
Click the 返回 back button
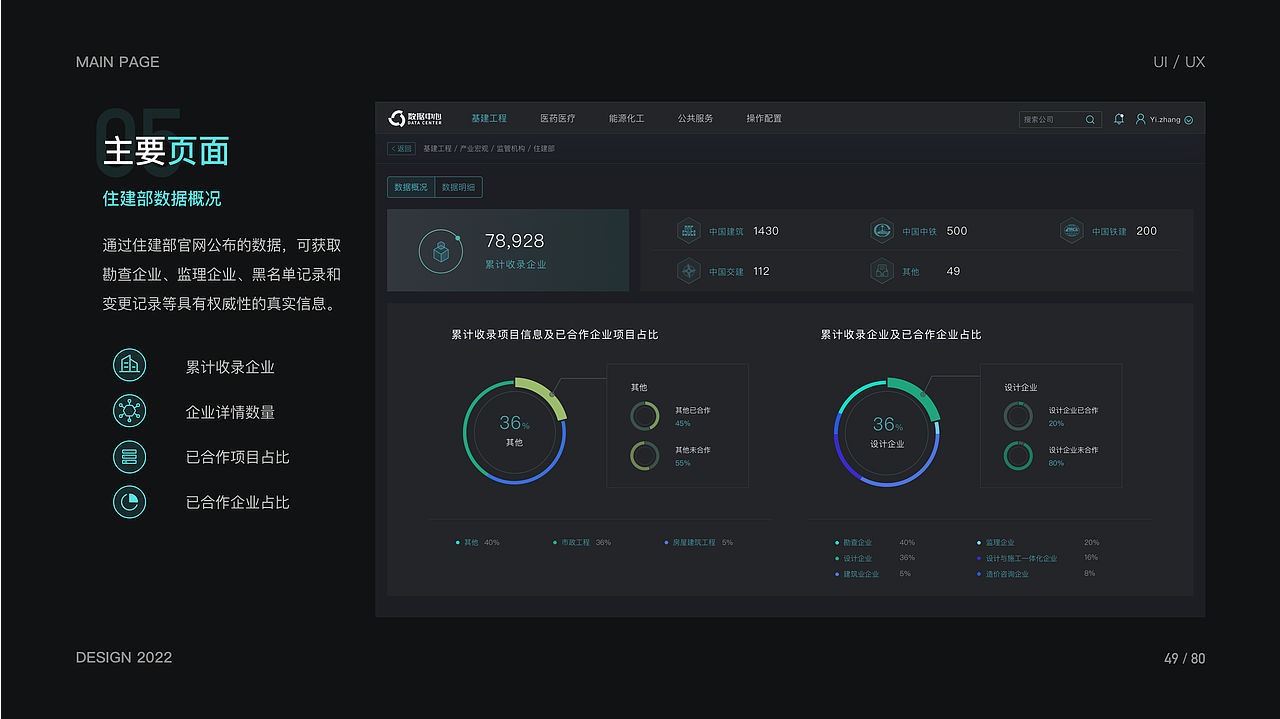(x=401, y=149)
